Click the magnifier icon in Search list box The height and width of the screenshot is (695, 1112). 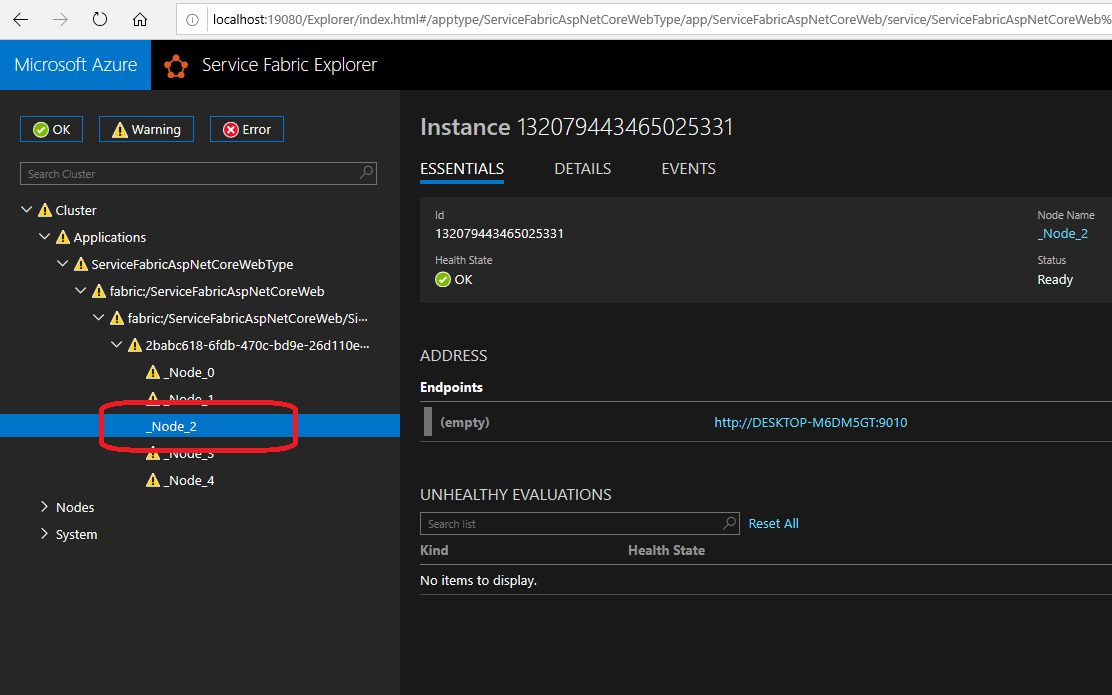pyautogui.click(x=729, y=523)
